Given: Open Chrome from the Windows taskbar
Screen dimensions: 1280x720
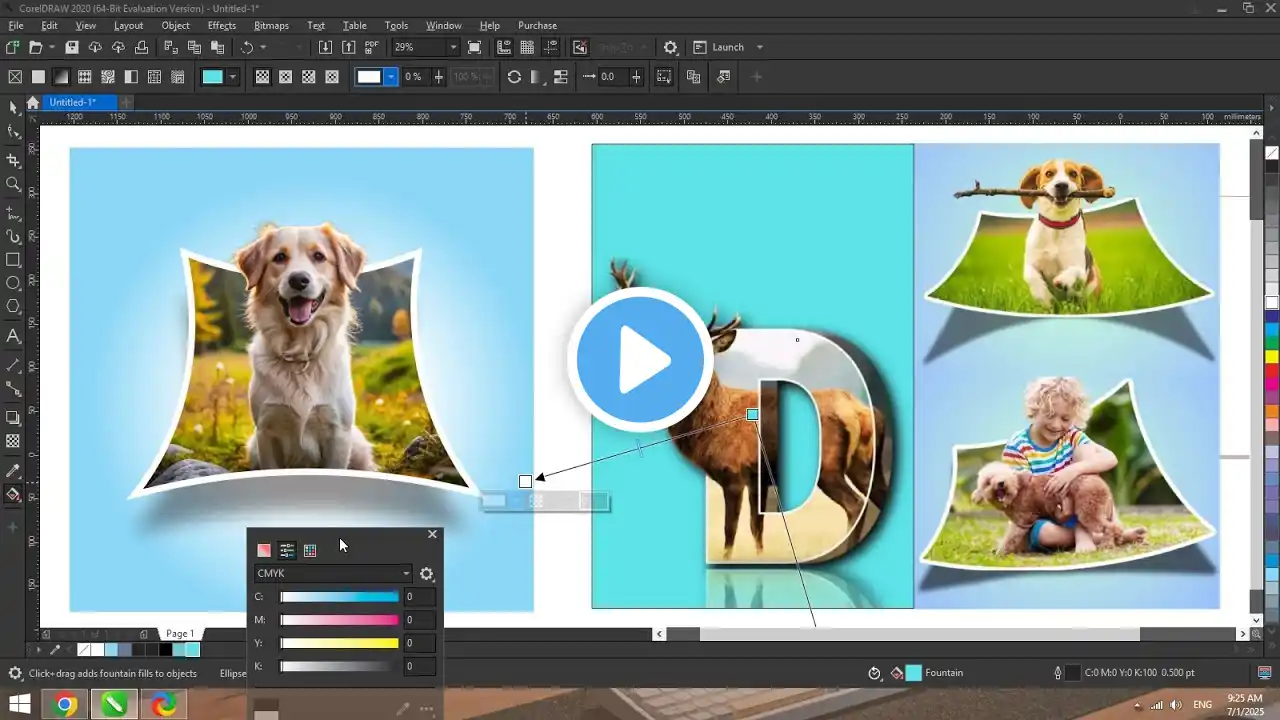Looking at the screenshot, I should [66, 705].
